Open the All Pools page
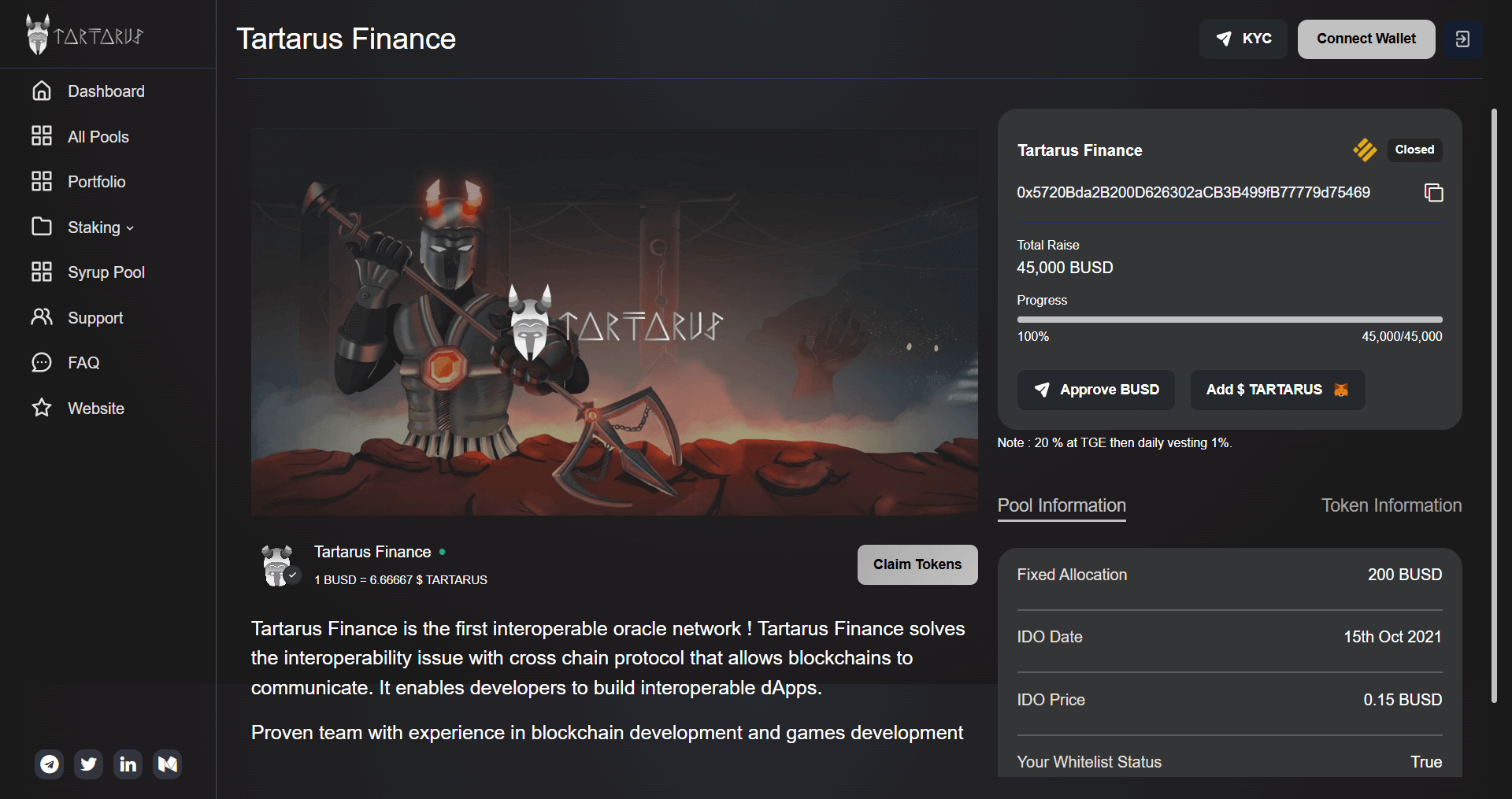The height and width of the screenshot is (799, 1512). coord(98,137)
